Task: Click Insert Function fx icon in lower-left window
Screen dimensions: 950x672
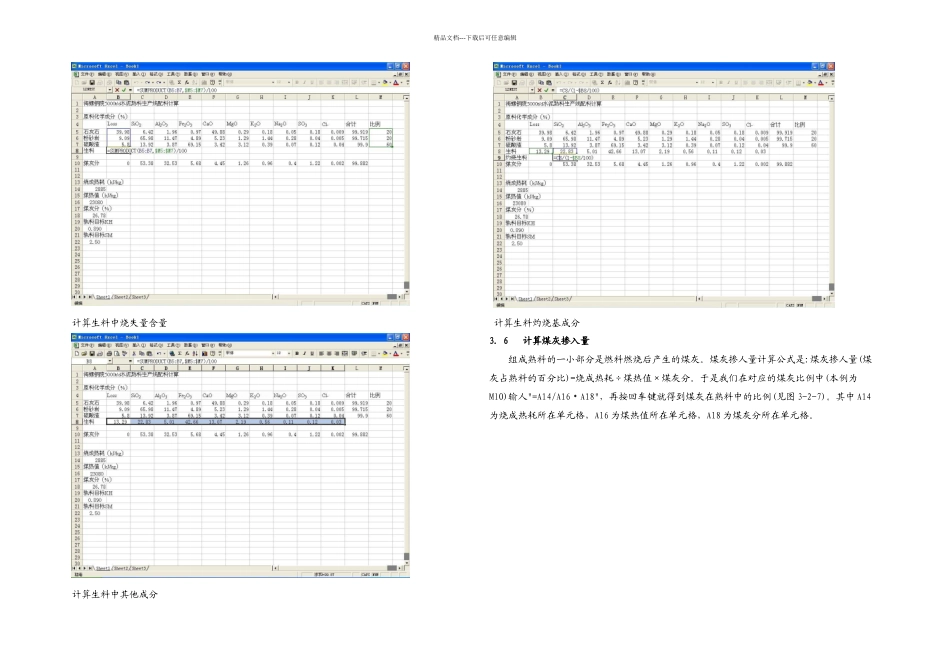Action: pyautogui.click(x=187, y=353)
